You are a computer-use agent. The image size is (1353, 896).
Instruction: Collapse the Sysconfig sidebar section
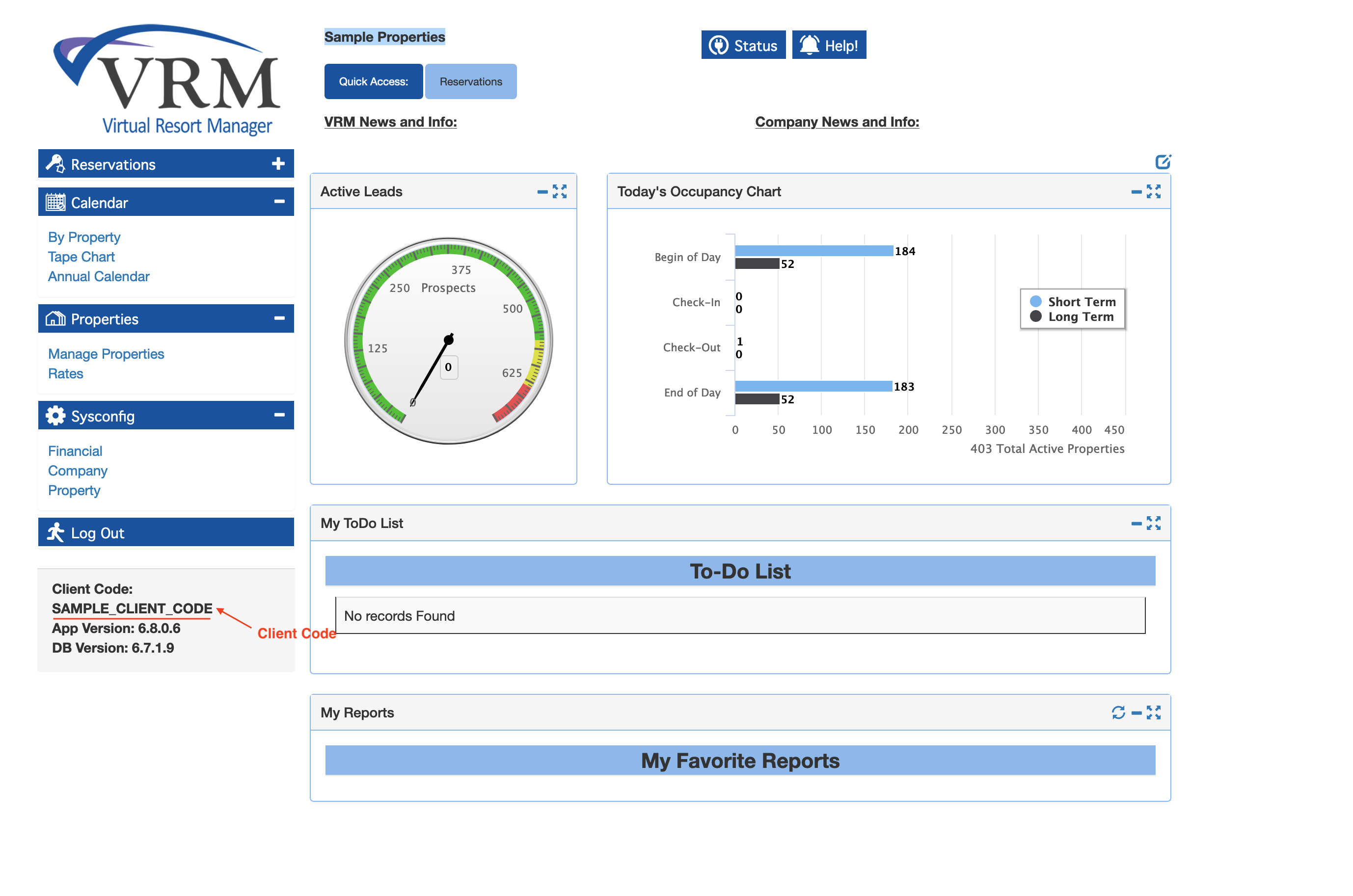[x=279, y=416]
